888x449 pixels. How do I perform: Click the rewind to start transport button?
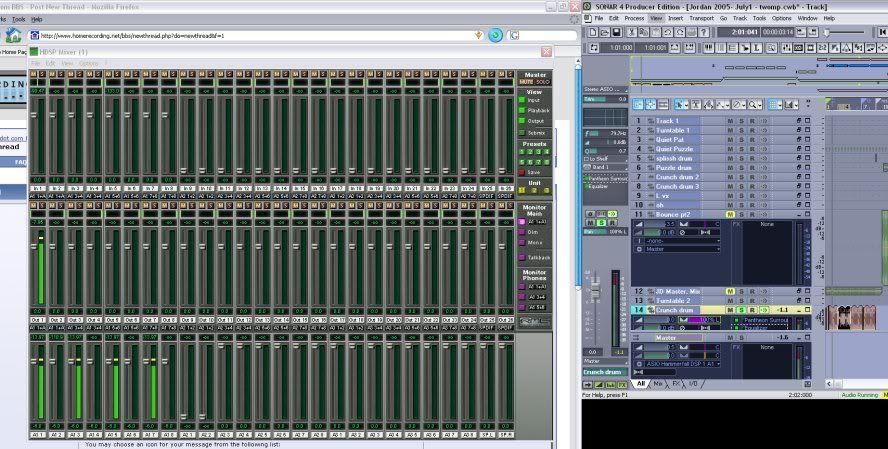click(882, 33)
